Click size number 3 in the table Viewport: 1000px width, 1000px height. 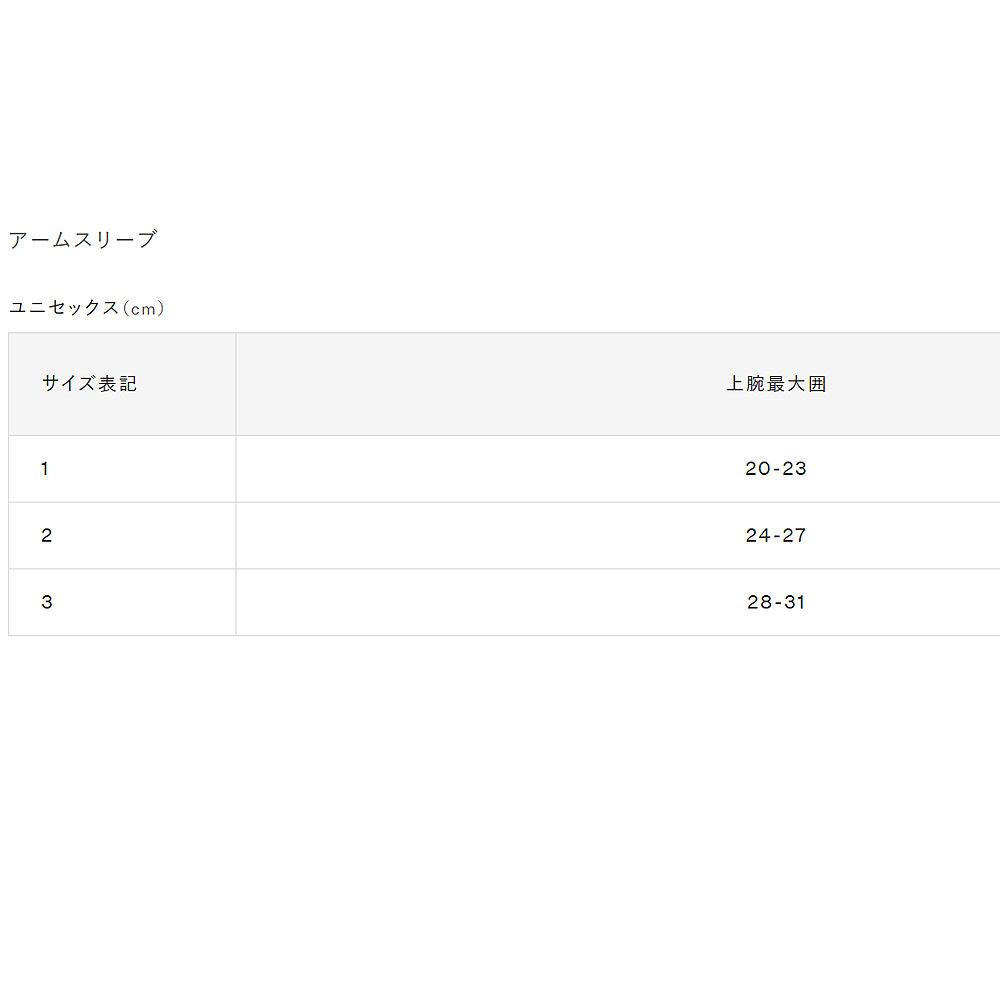(x=46, y=602)
